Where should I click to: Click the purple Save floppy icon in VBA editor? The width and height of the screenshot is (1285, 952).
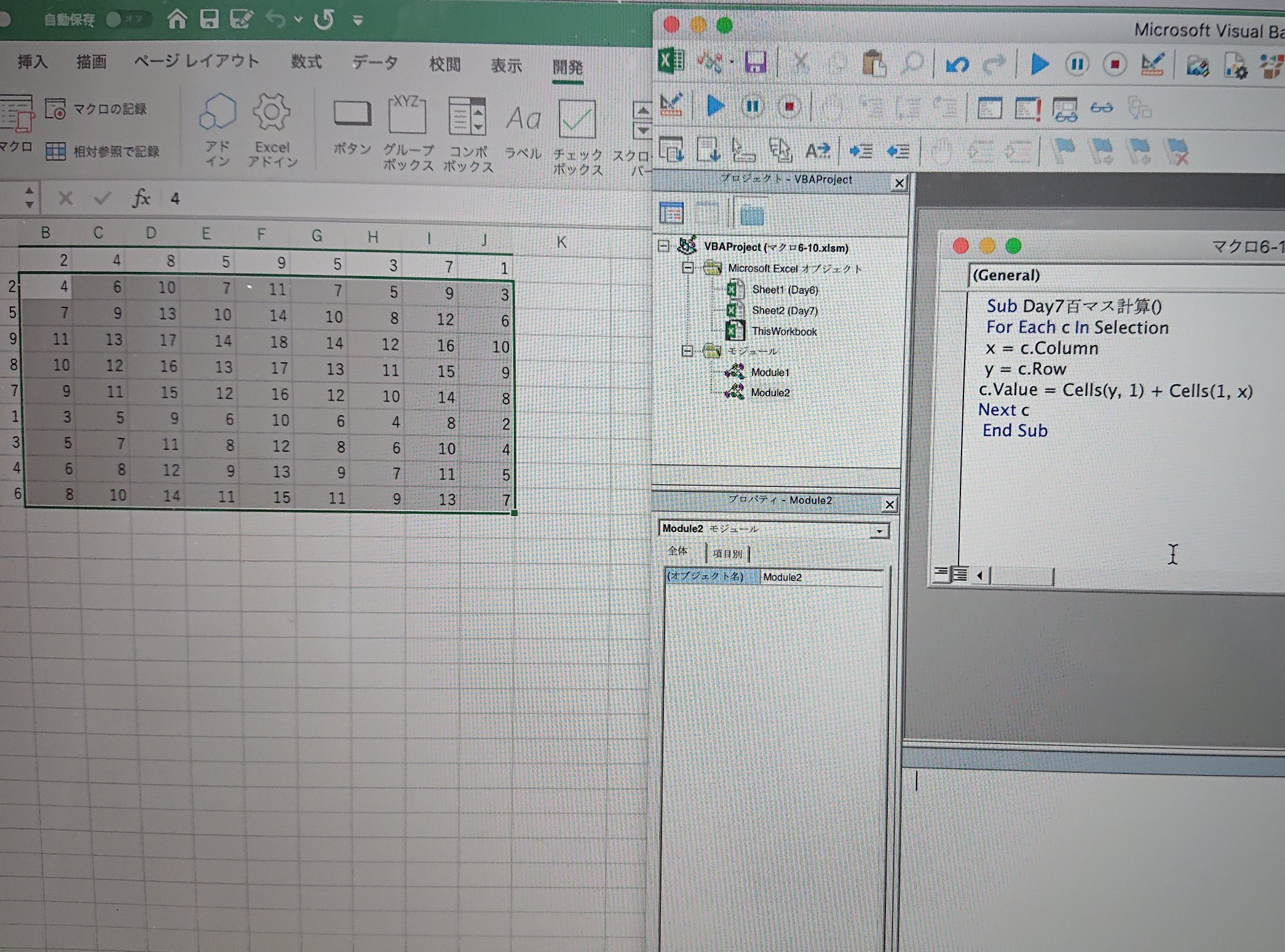[x=756, y=63]
